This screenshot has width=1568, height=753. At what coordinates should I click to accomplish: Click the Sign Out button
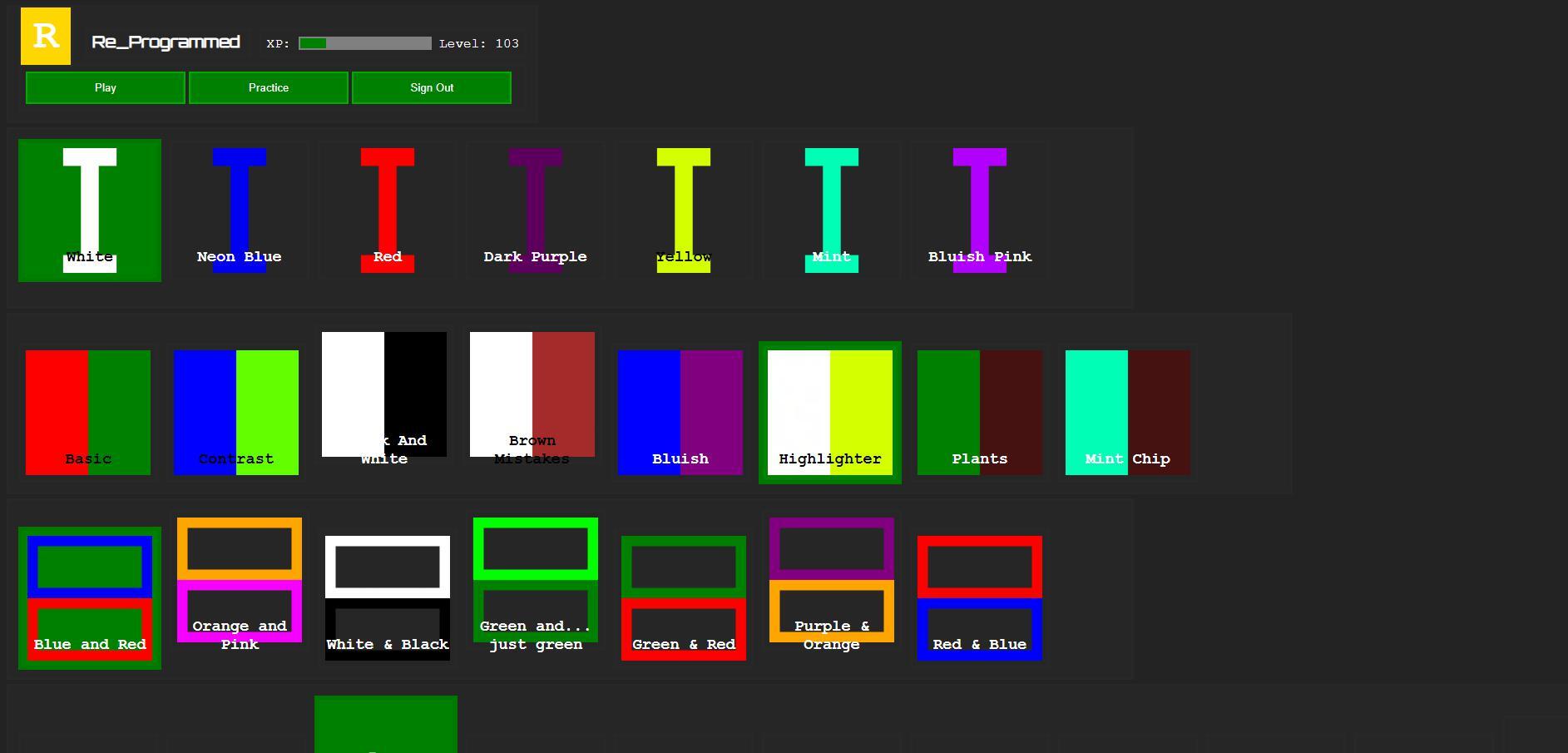(x=432, y=87)
